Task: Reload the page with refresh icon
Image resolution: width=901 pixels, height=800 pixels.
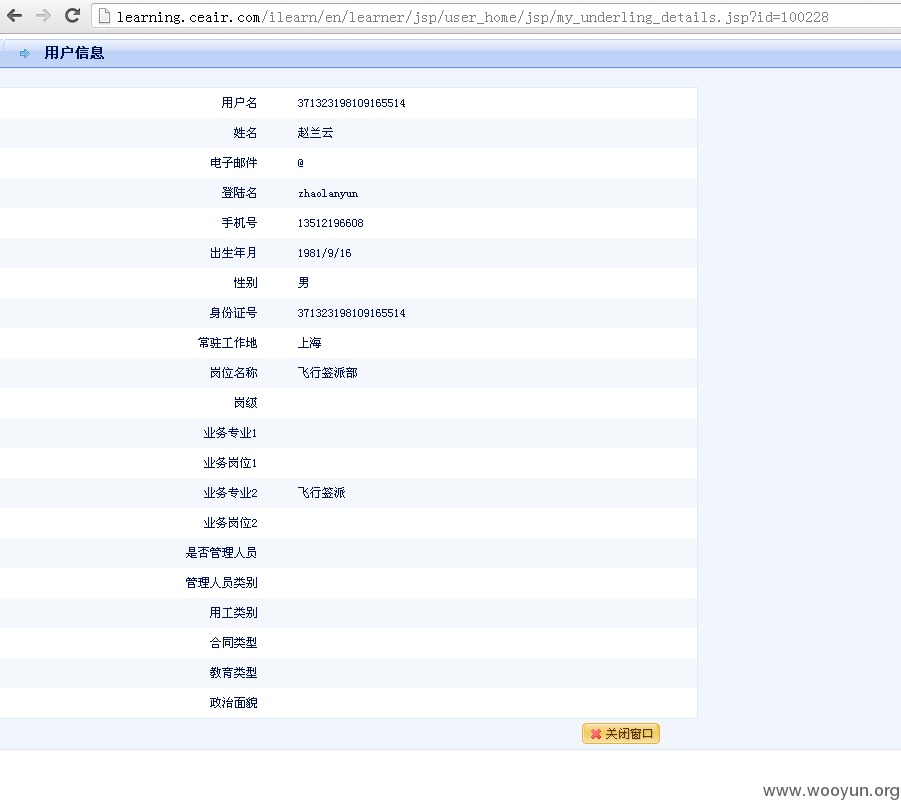Action: coord(72,16)
